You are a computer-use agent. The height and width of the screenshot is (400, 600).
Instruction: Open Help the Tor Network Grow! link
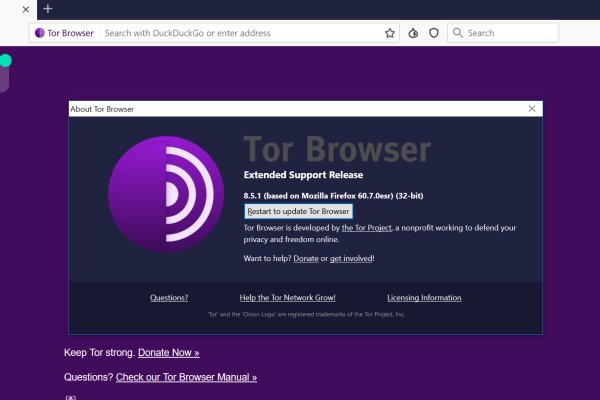pos(288,297)
